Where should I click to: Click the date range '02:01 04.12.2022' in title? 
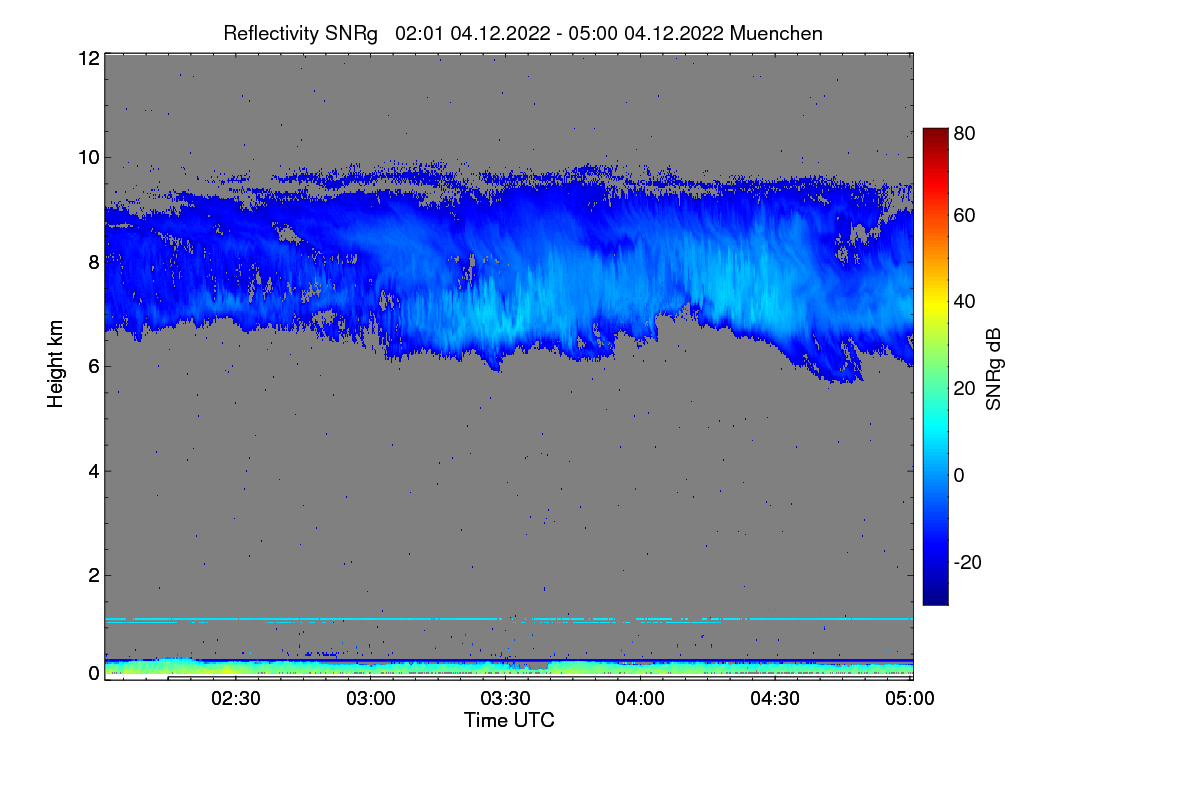pos(473,33)
